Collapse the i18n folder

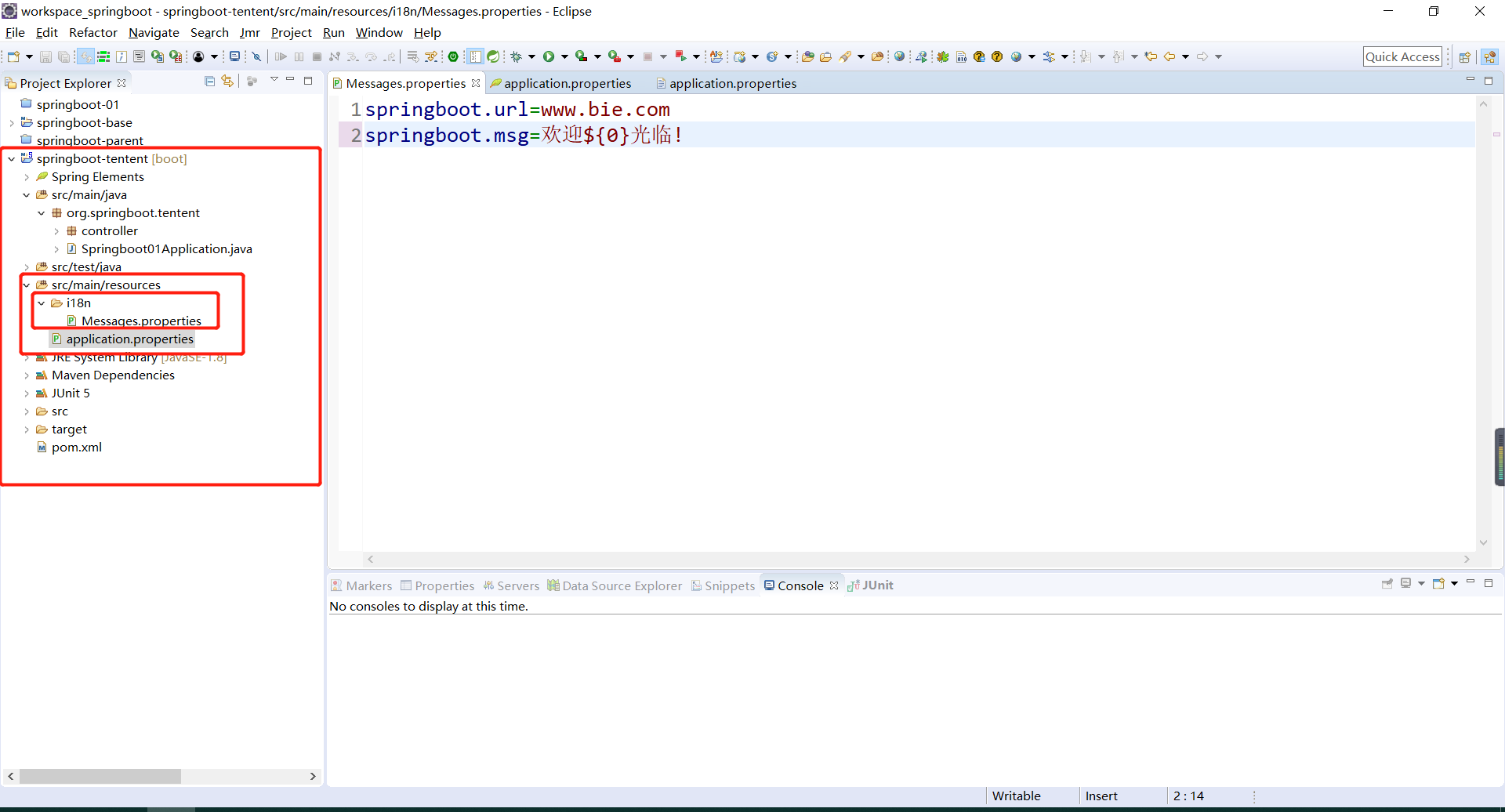[x=42, y=303]
